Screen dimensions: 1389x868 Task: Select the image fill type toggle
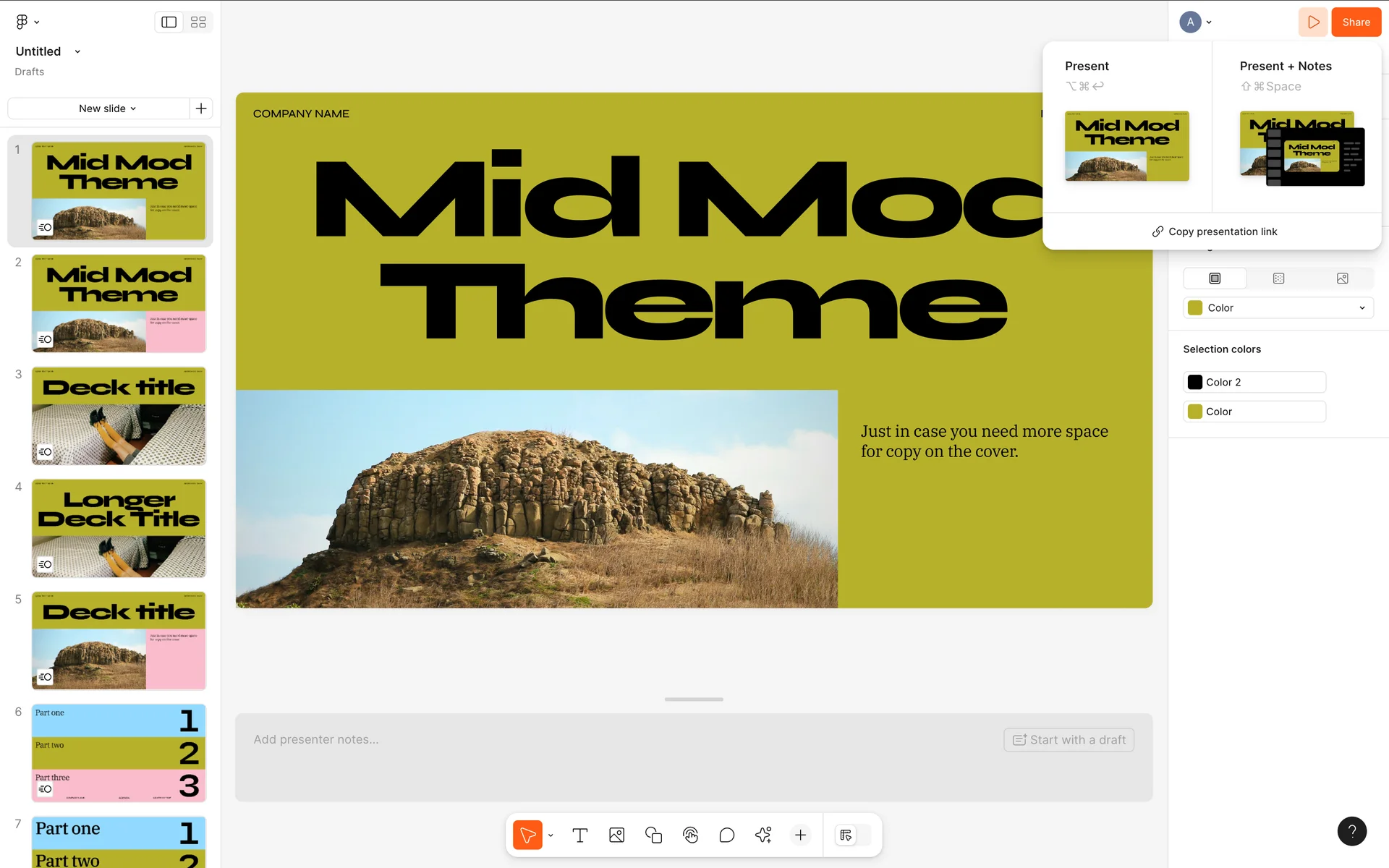[x=1342, y=278]
